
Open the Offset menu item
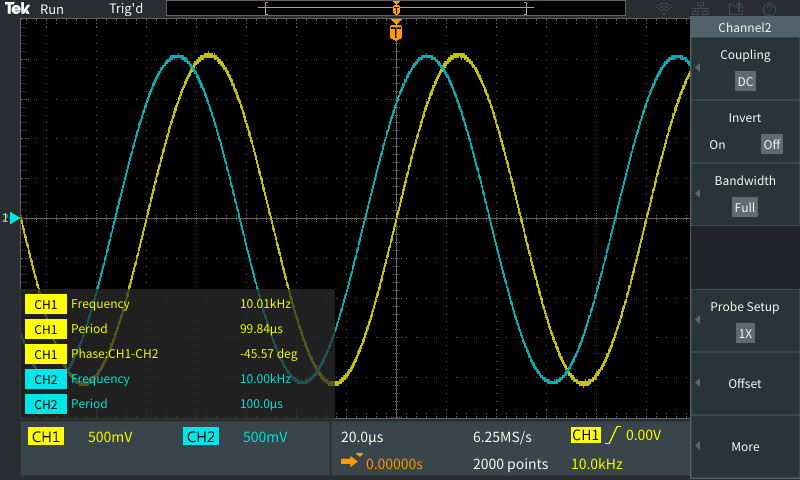tap(745, 384)
